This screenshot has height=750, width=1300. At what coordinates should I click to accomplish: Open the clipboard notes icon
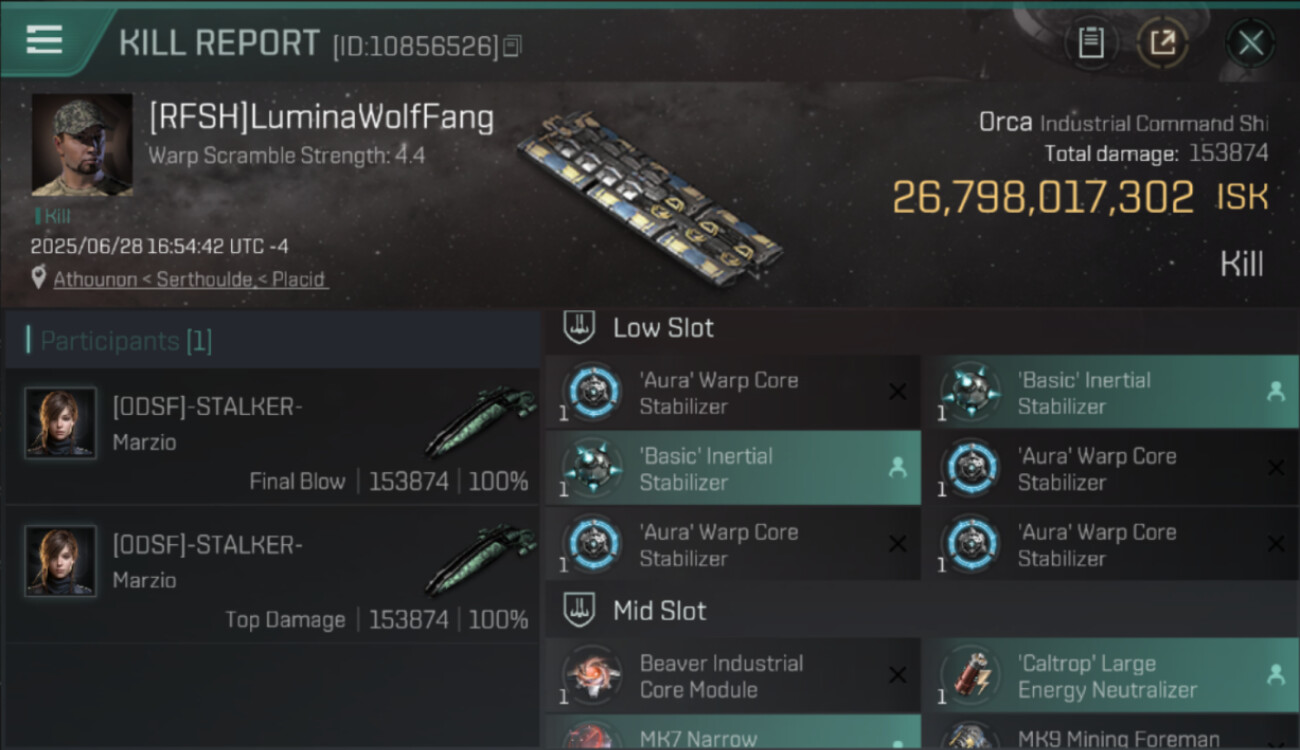1091,42
